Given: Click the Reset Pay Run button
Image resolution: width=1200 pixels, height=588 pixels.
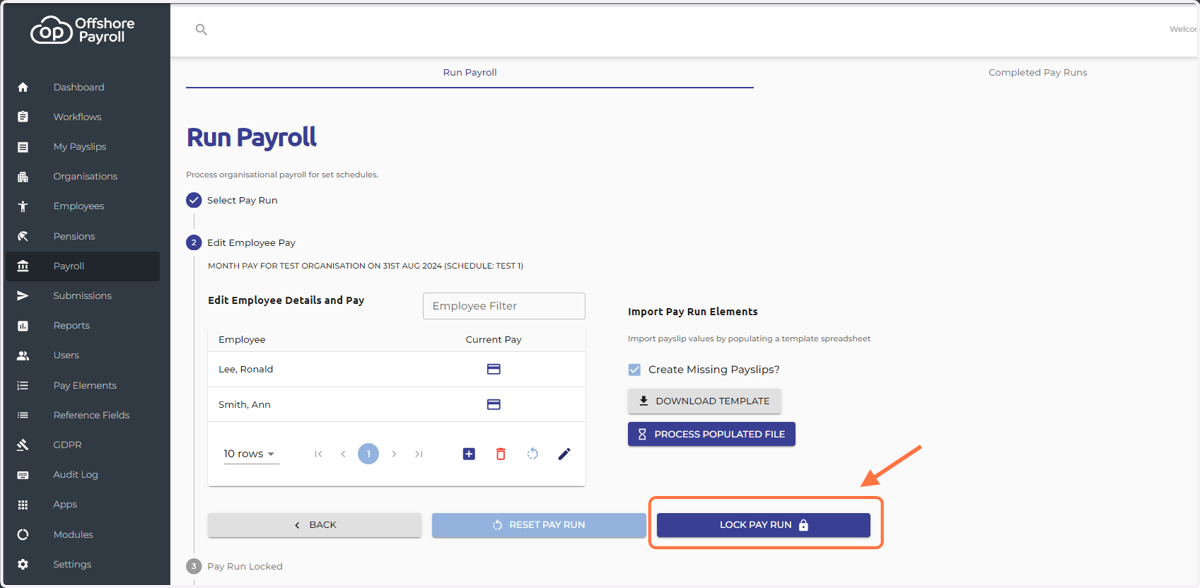Looking at the screenshot, I should (x=539, y=525).
